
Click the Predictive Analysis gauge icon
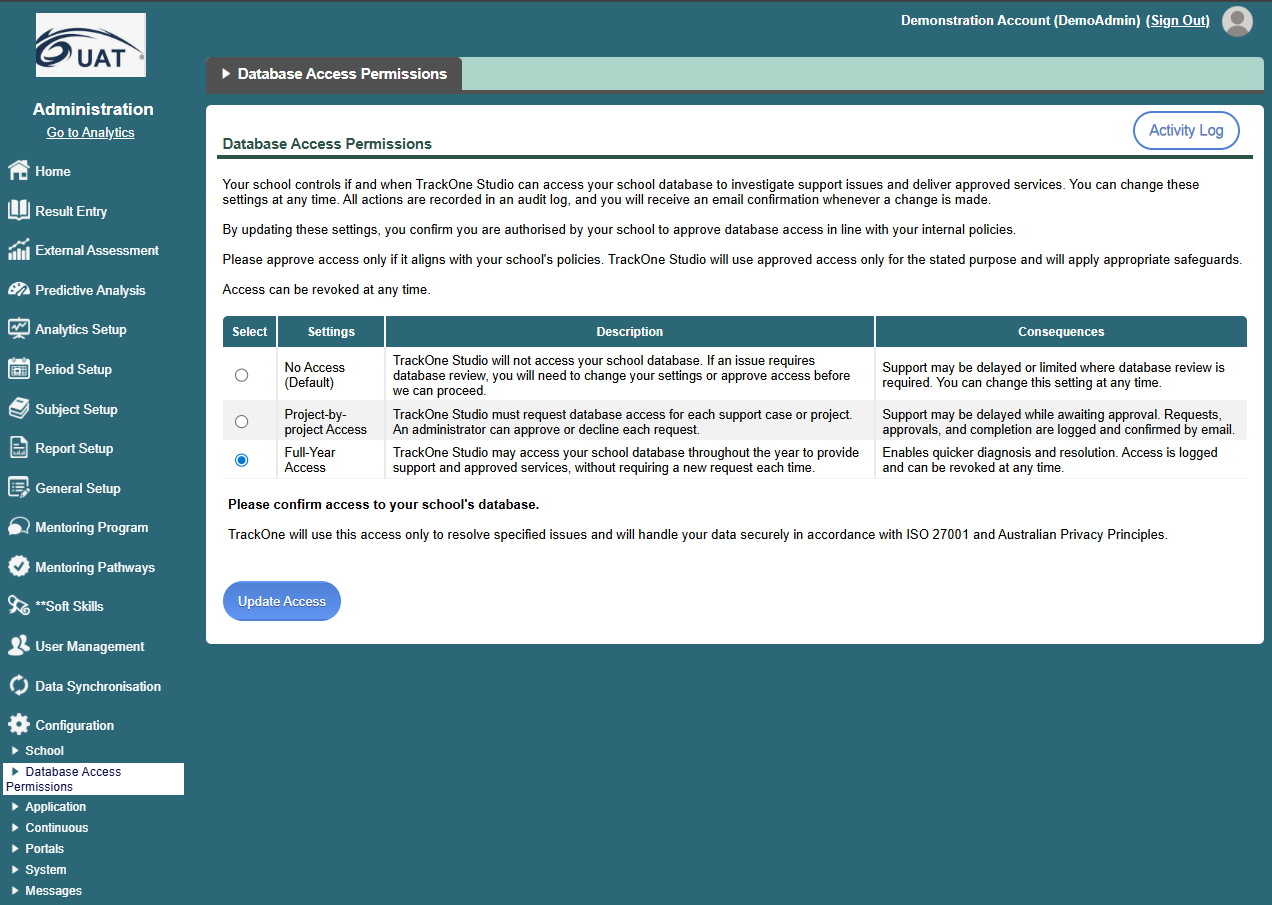(x=18, y=290)
